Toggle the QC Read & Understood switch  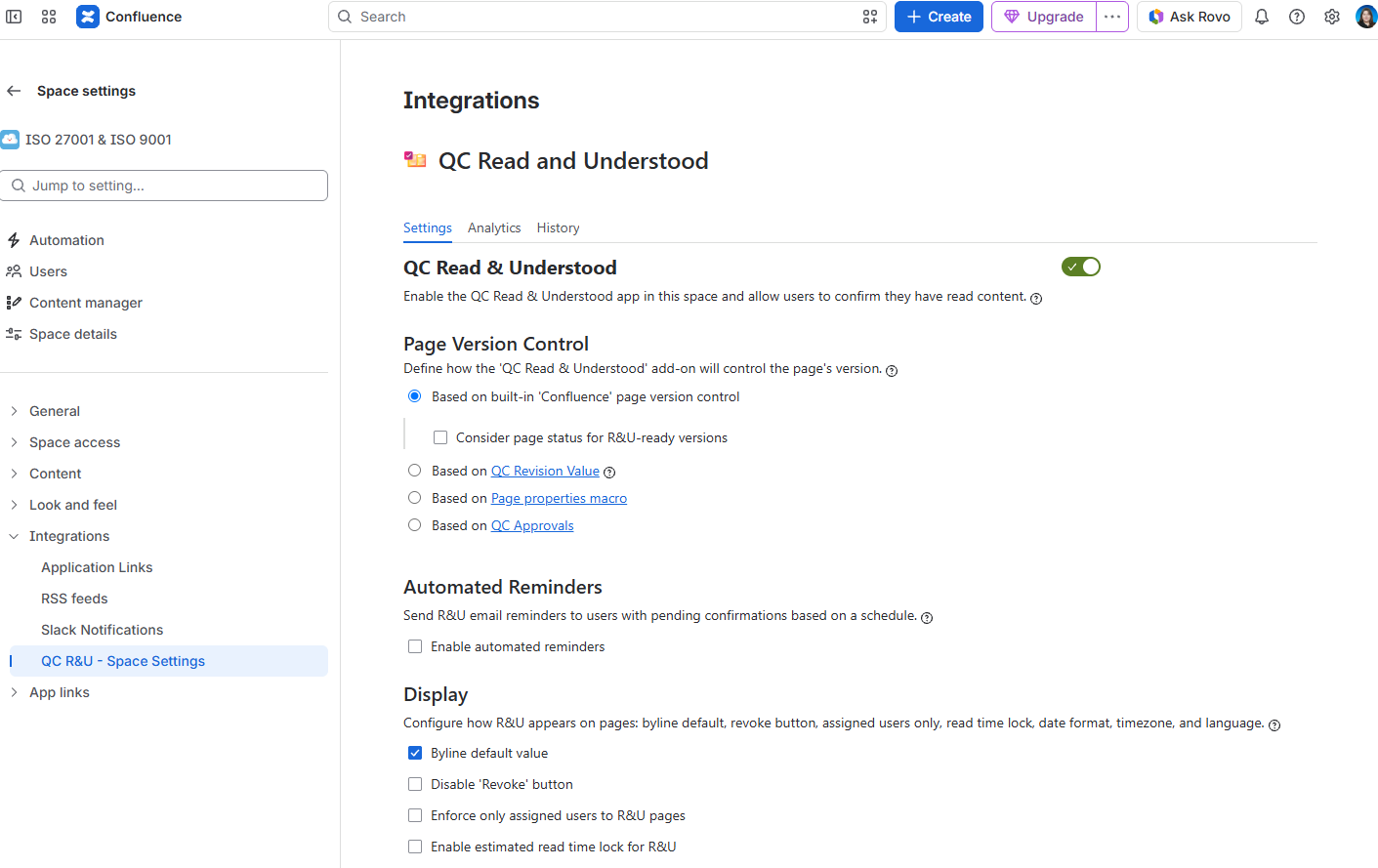pos(1081,267)
